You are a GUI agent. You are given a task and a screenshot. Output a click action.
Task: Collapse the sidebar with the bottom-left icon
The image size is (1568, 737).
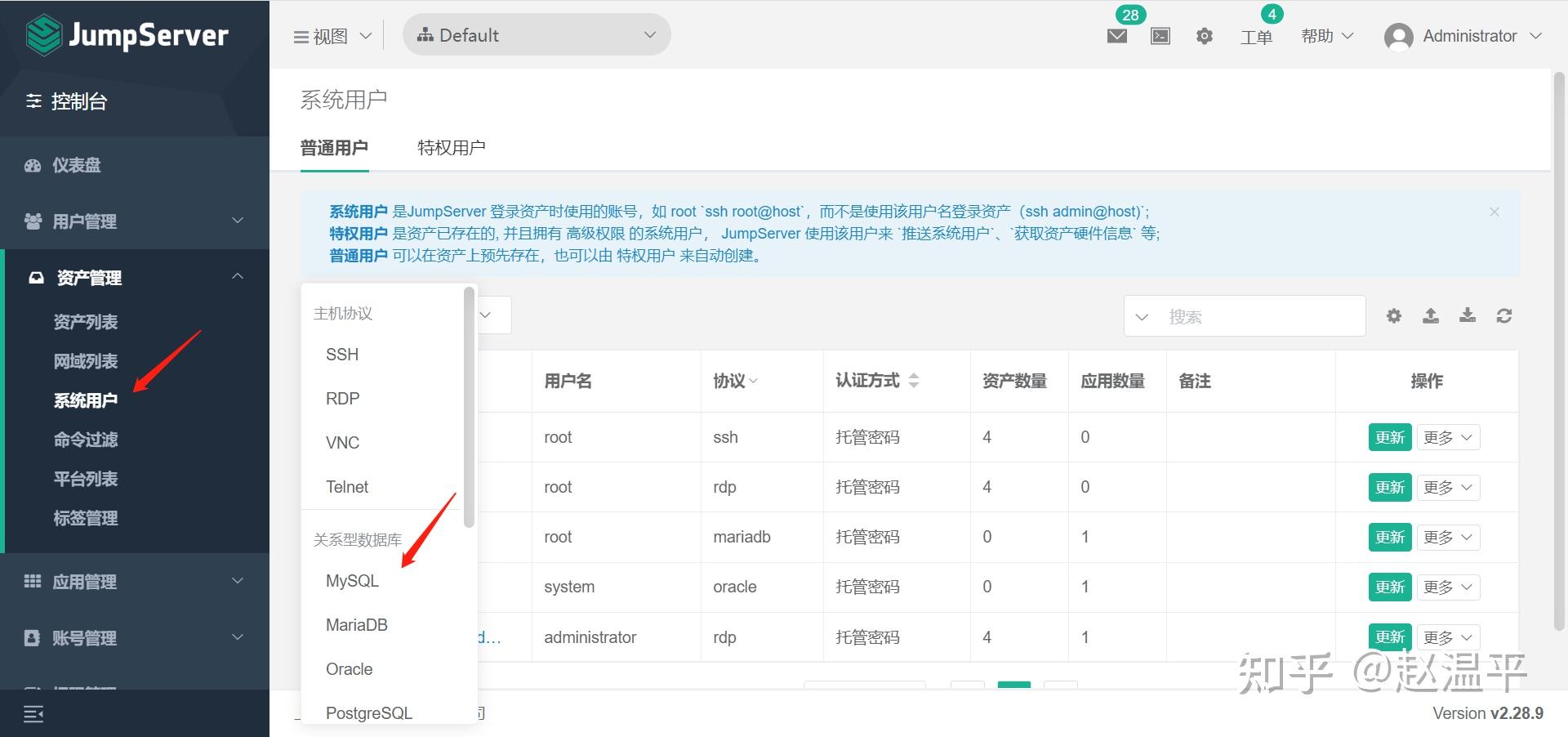pyautogui.click(x=33, y=713)
